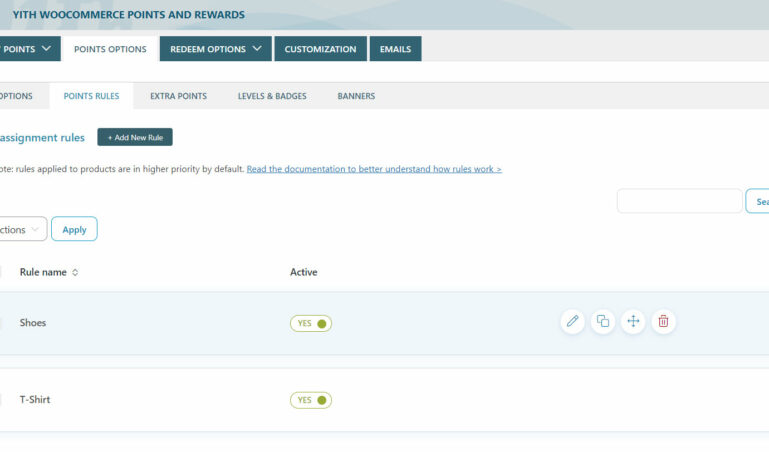This screenshot has width=769, height=452.
Task: Click the Rule name column header
Action: point(43,273)
